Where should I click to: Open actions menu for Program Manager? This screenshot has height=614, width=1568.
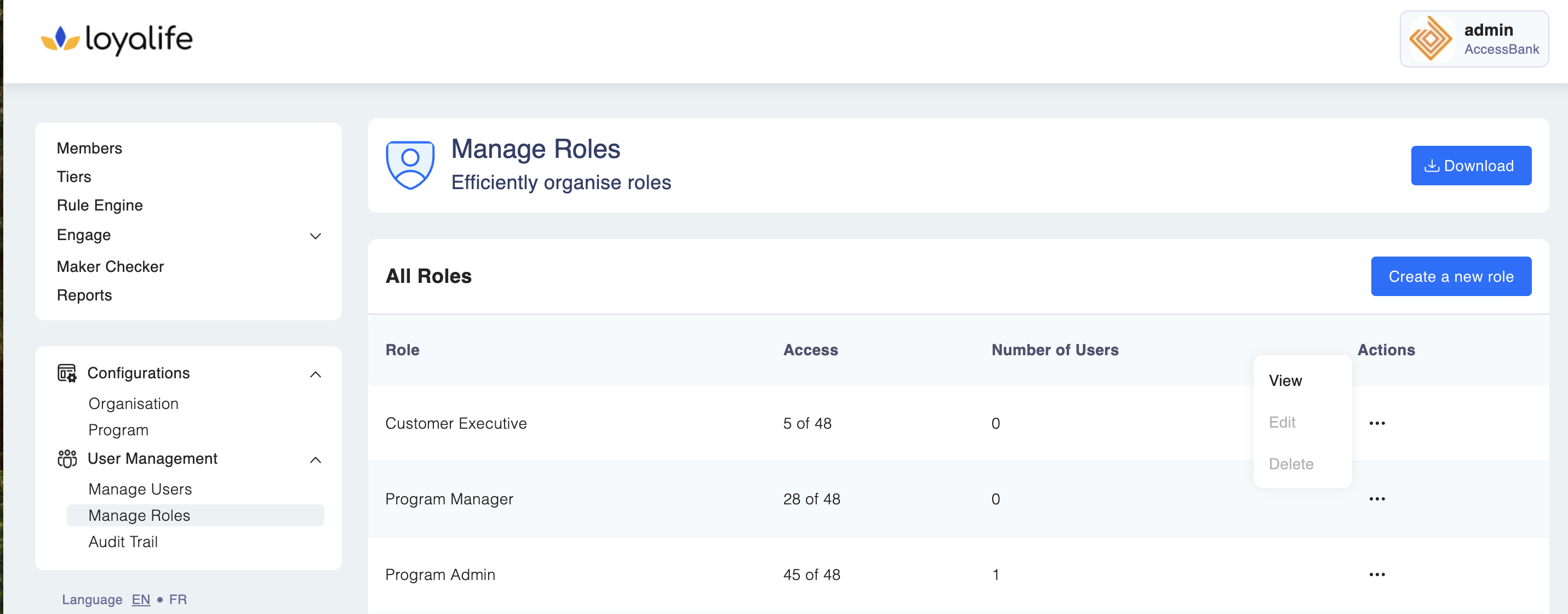pos(1376,499)
